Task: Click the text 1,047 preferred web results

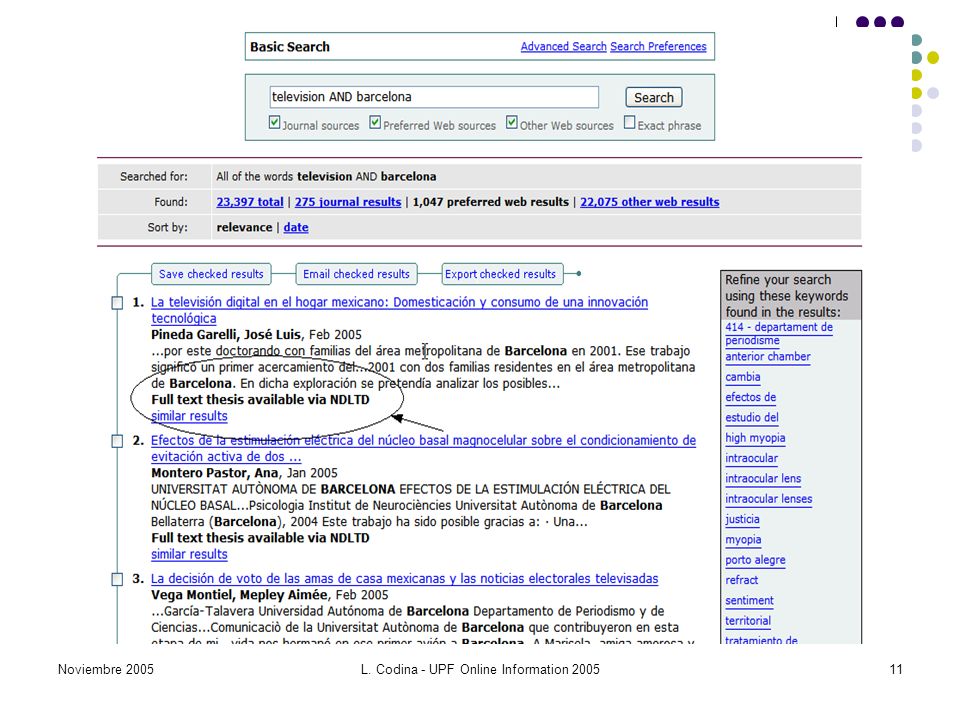Action: click(490, 202)
